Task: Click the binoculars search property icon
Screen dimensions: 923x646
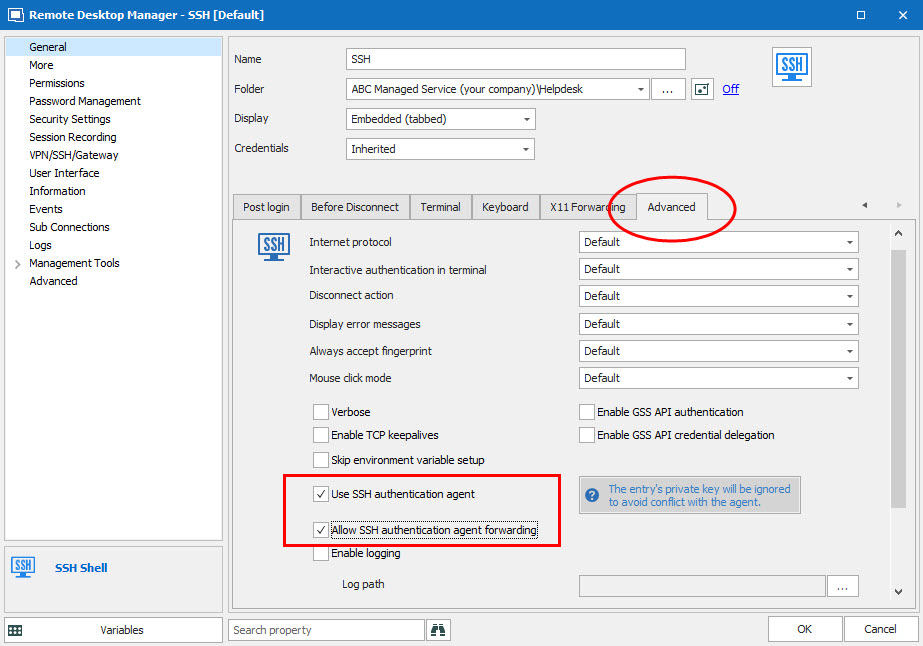Action: 438,630
